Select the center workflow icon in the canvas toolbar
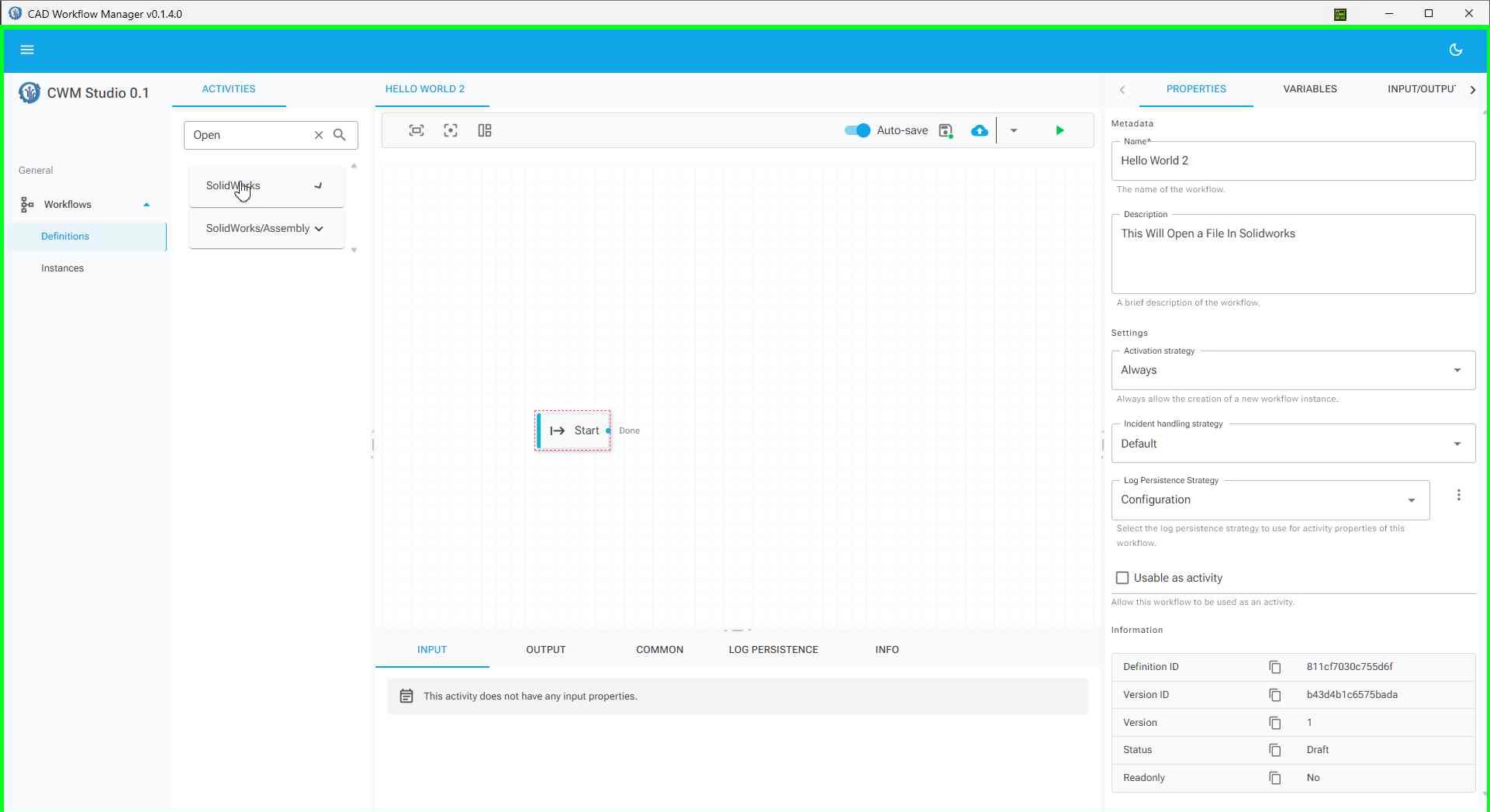This screenshot has width=1490, height=812. [451, 130]
